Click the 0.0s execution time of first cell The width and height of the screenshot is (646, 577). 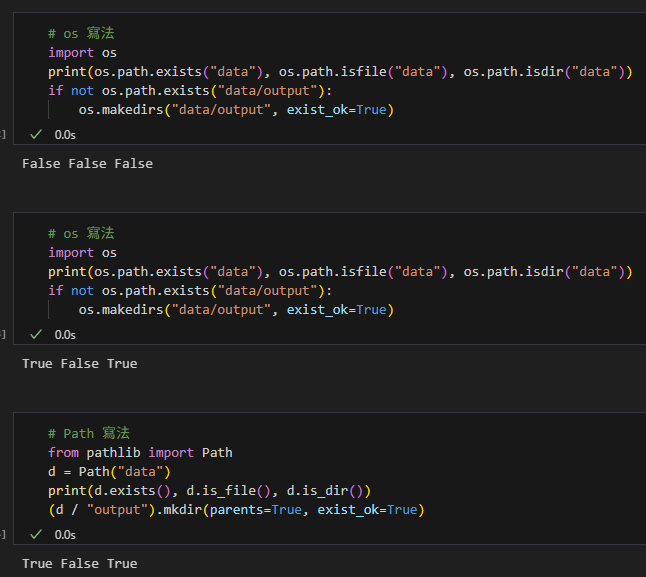coord(65,134)
